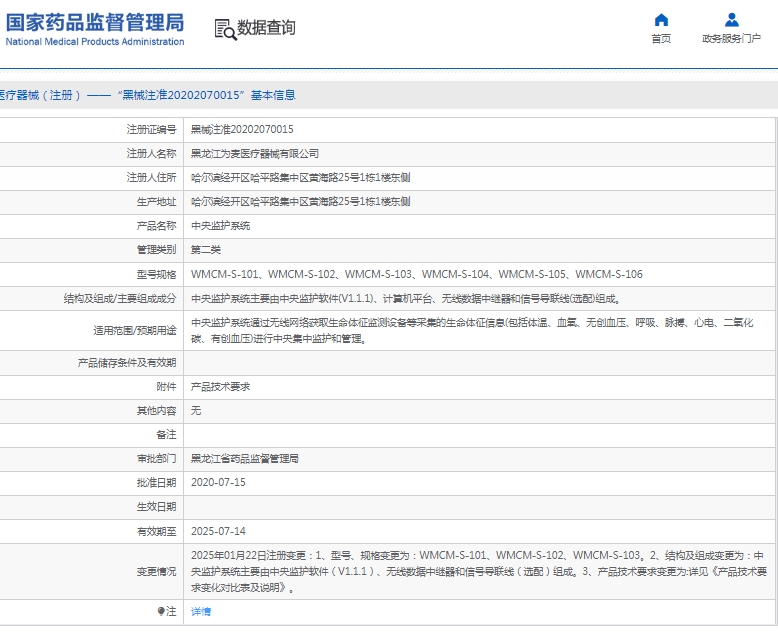778x634 pixels.
Task: Click the 数据查询 heading text
Action: click(x=266, y=27)
